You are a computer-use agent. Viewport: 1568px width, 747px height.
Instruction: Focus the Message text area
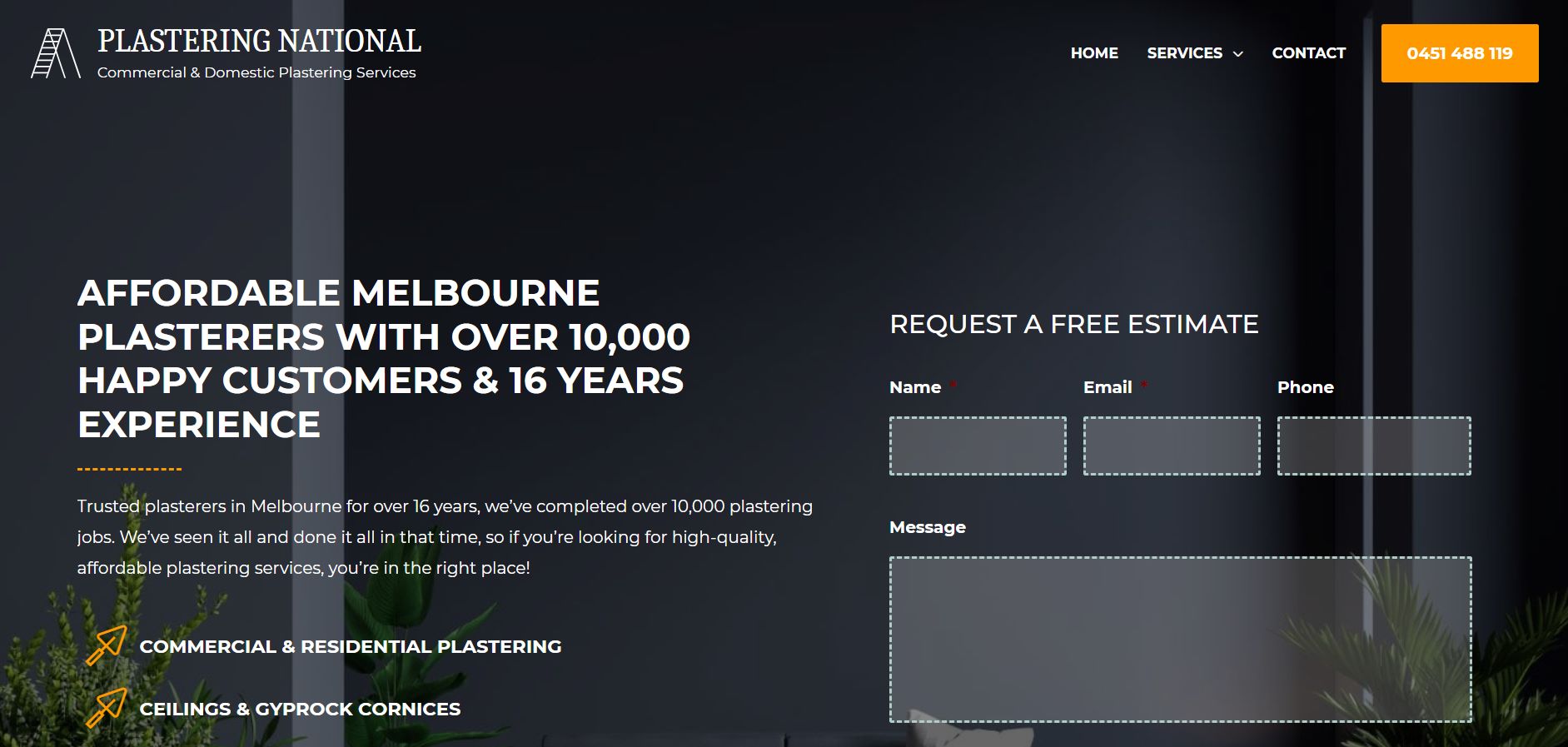pyautogui.click(x=1180, y=640)
